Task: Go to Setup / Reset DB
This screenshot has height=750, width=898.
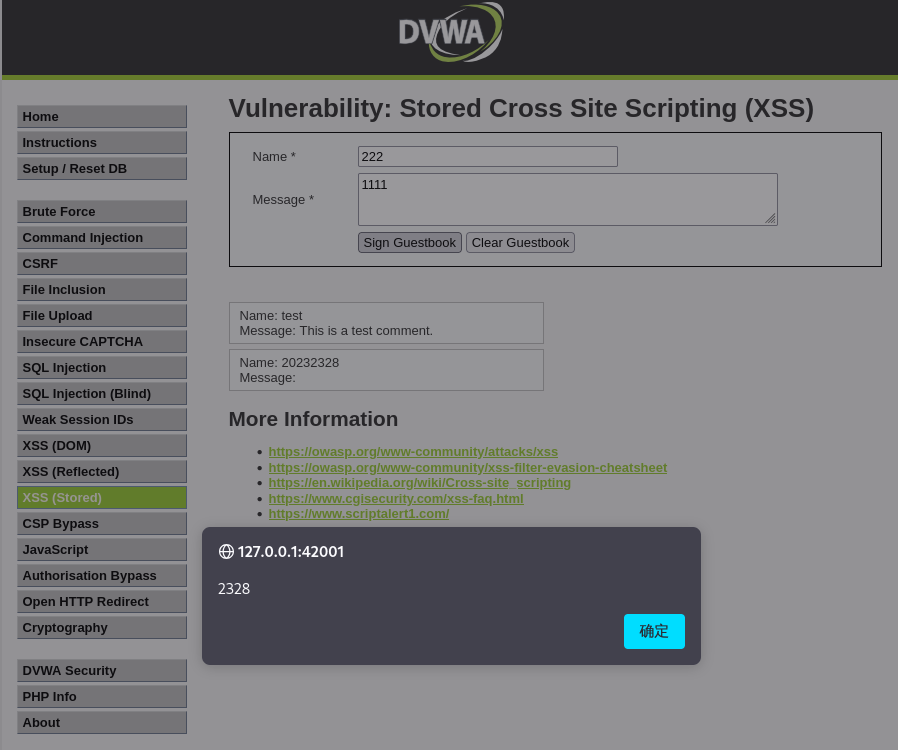Action: pyautogui.click(x=102, y=168)
